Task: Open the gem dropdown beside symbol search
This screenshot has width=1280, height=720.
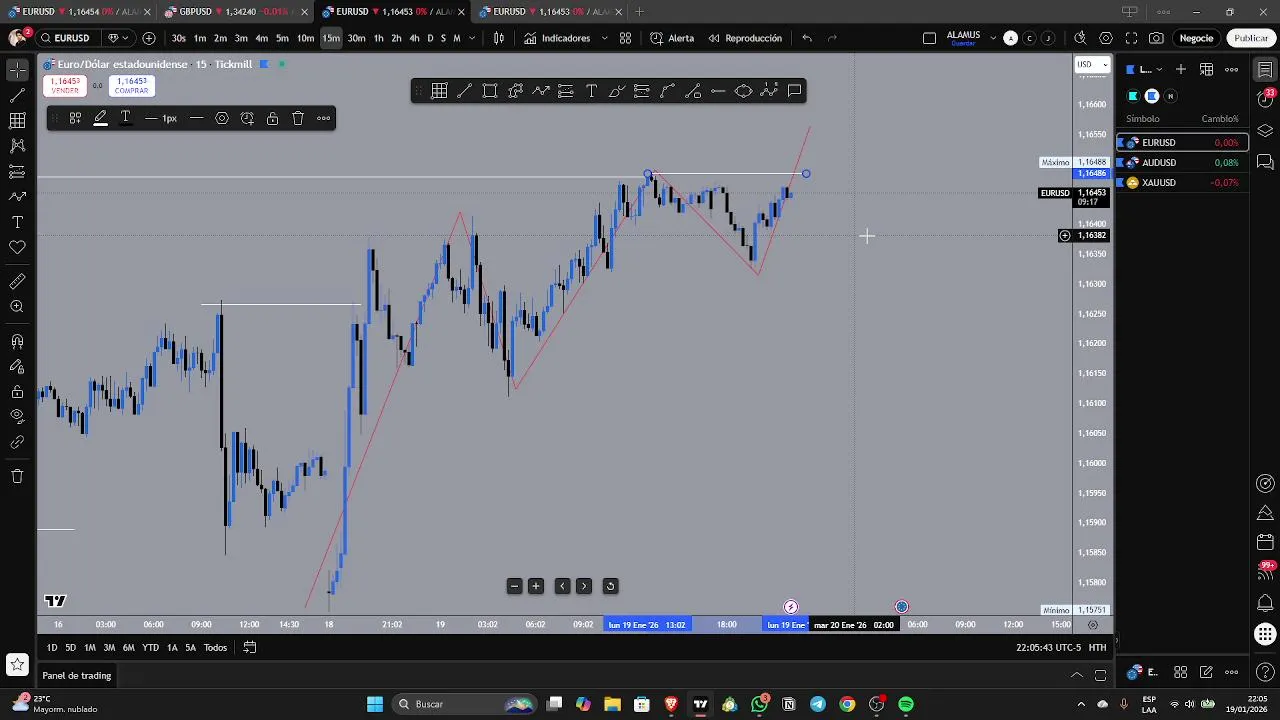Action: pyautogui.click(x=116, y=38)
